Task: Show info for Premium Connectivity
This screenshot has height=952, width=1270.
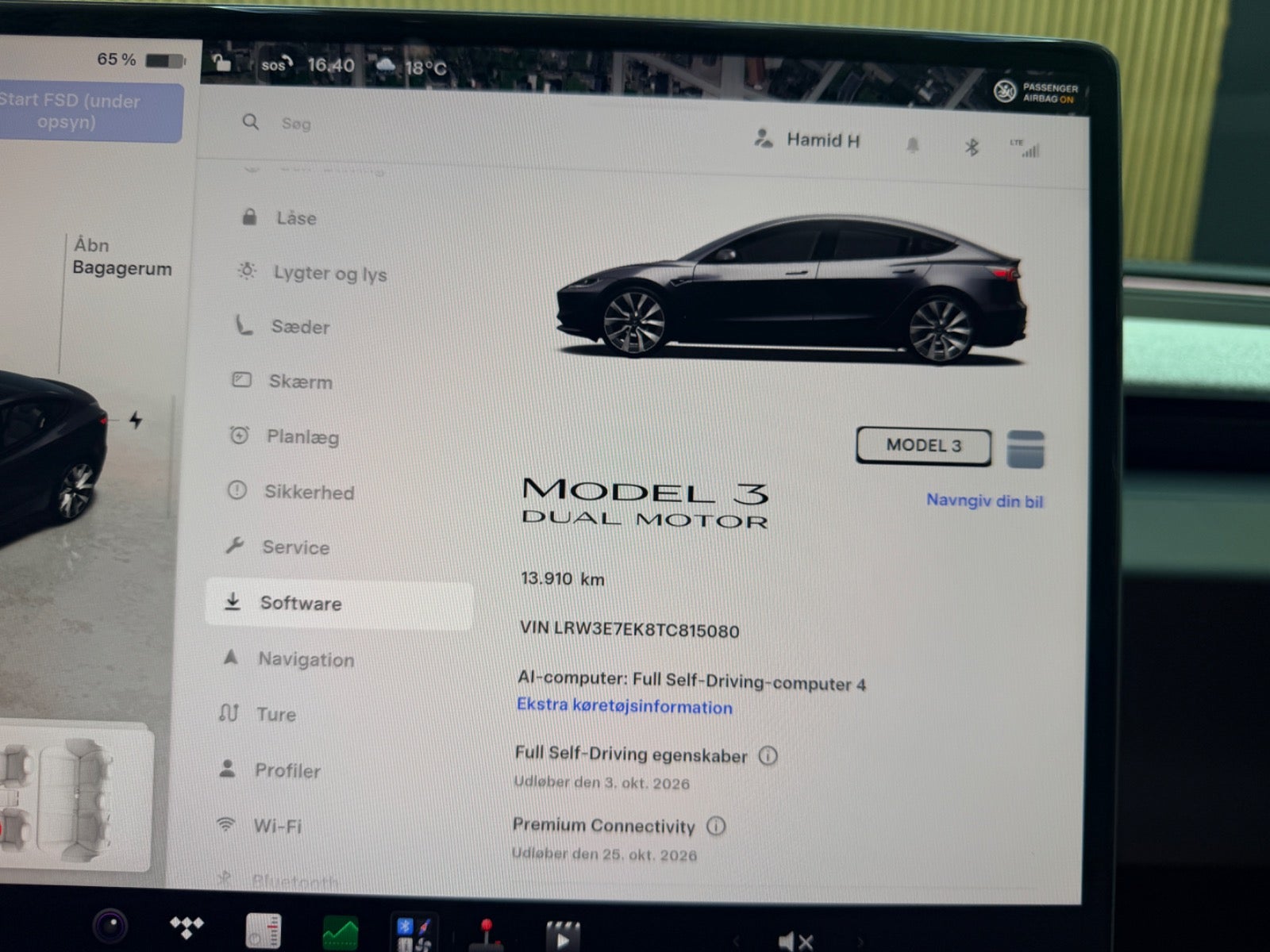Action: click(716, 826)
